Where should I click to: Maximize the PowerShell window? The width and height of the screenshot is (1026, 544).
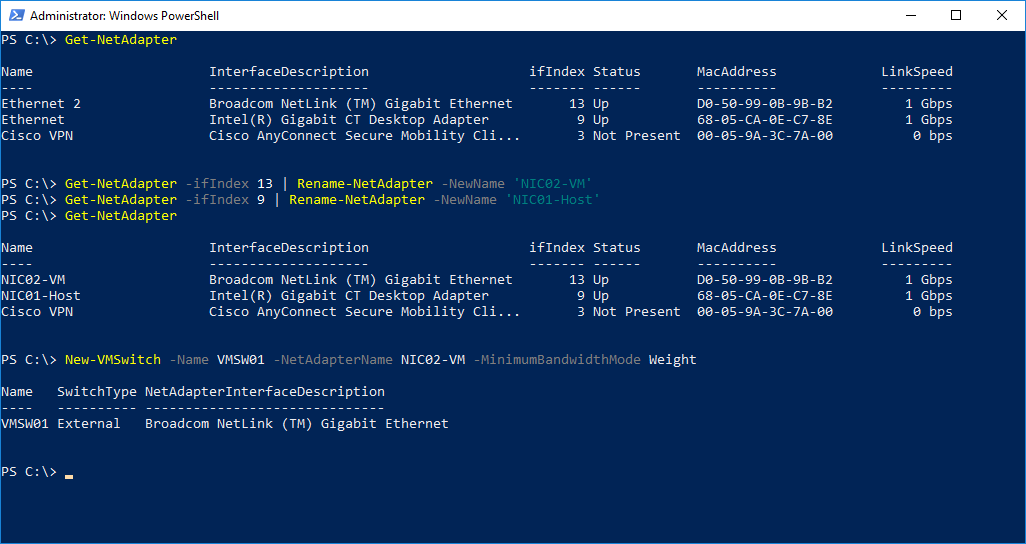(956, 15)
